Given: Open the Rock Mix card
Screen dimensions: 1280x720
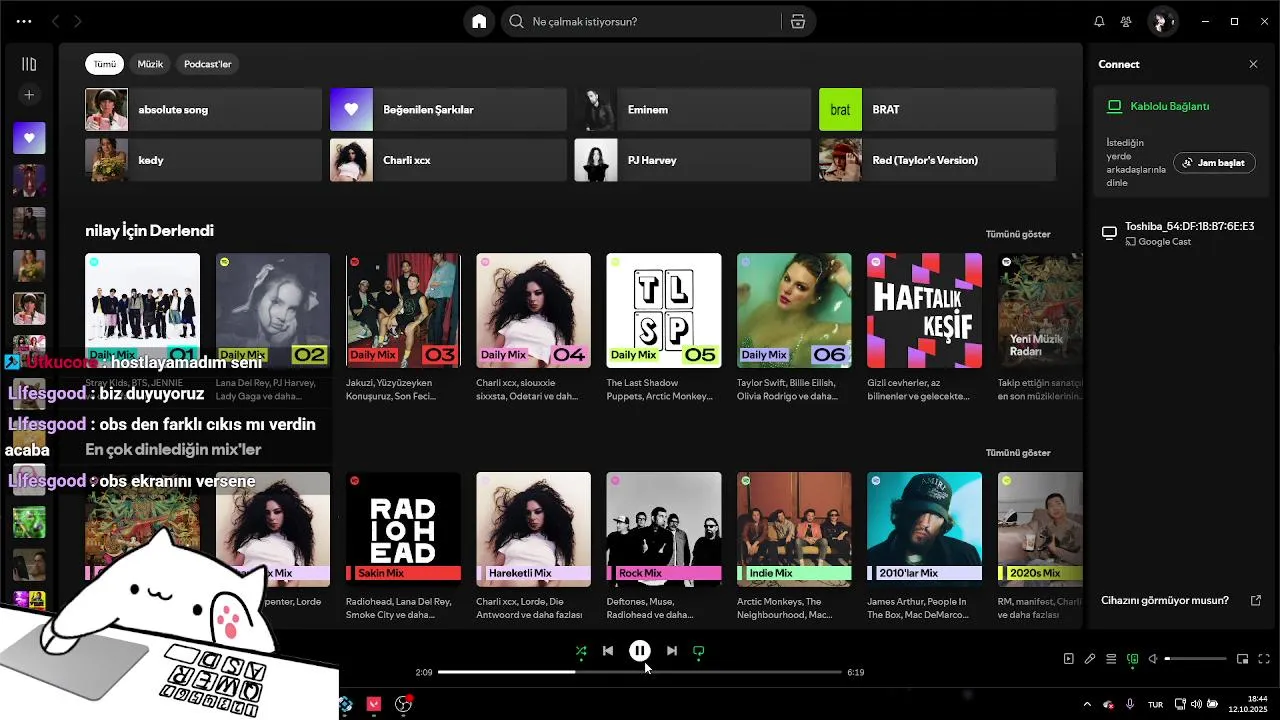Looking at the screenshot, I should pos(663,547).
